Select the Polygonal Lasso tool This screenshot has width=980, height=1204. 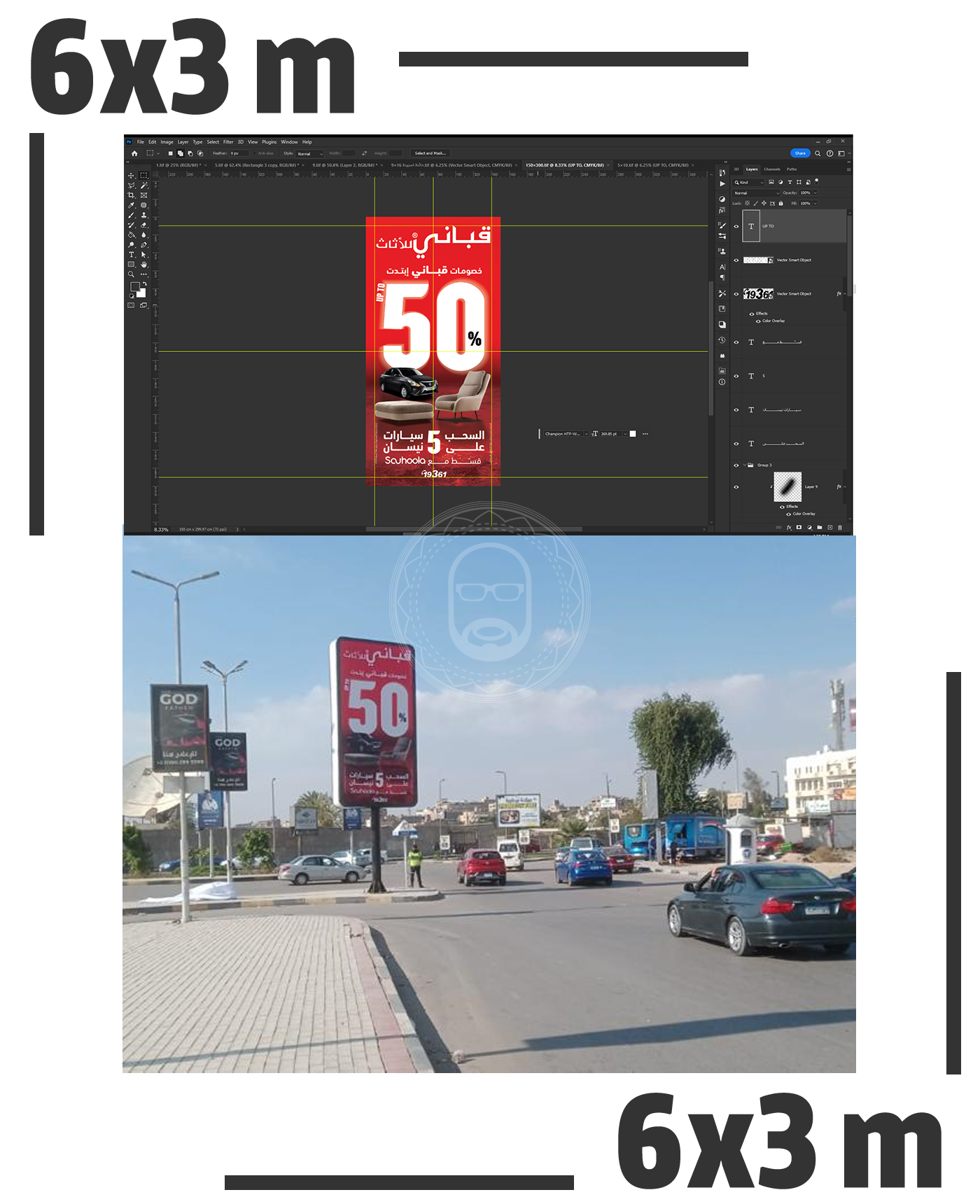tap(131, 185)
